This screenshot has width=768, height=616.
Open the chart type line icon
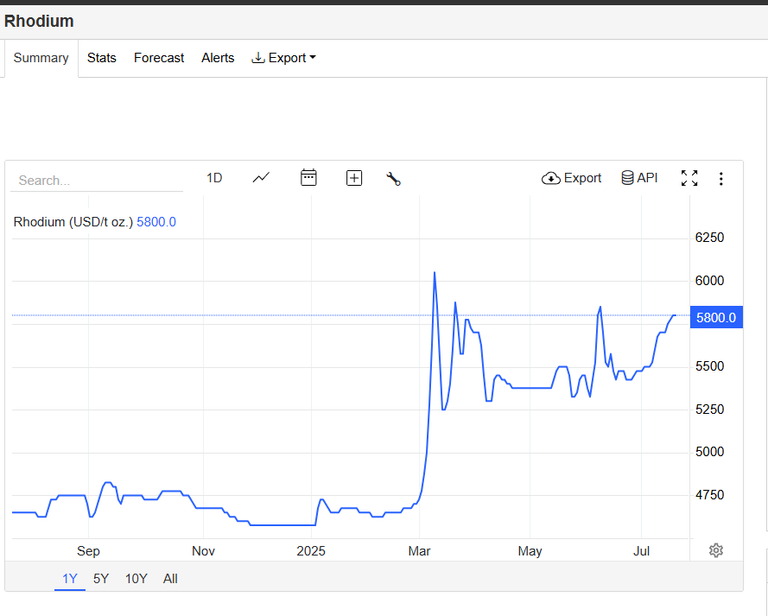click(261, 178)
